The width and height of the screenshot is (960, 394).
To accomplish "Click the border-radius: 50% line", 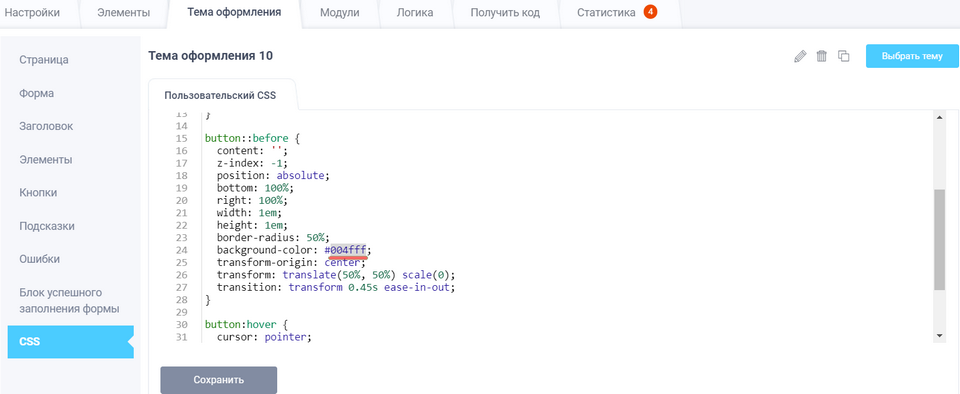I will [273, 237].
